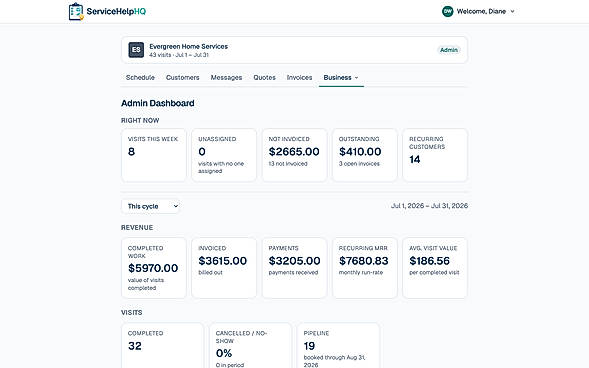Screen dimensions: 589x368
Task: Open the Welcome, Diane account menu
Action: tap(478, 11)
